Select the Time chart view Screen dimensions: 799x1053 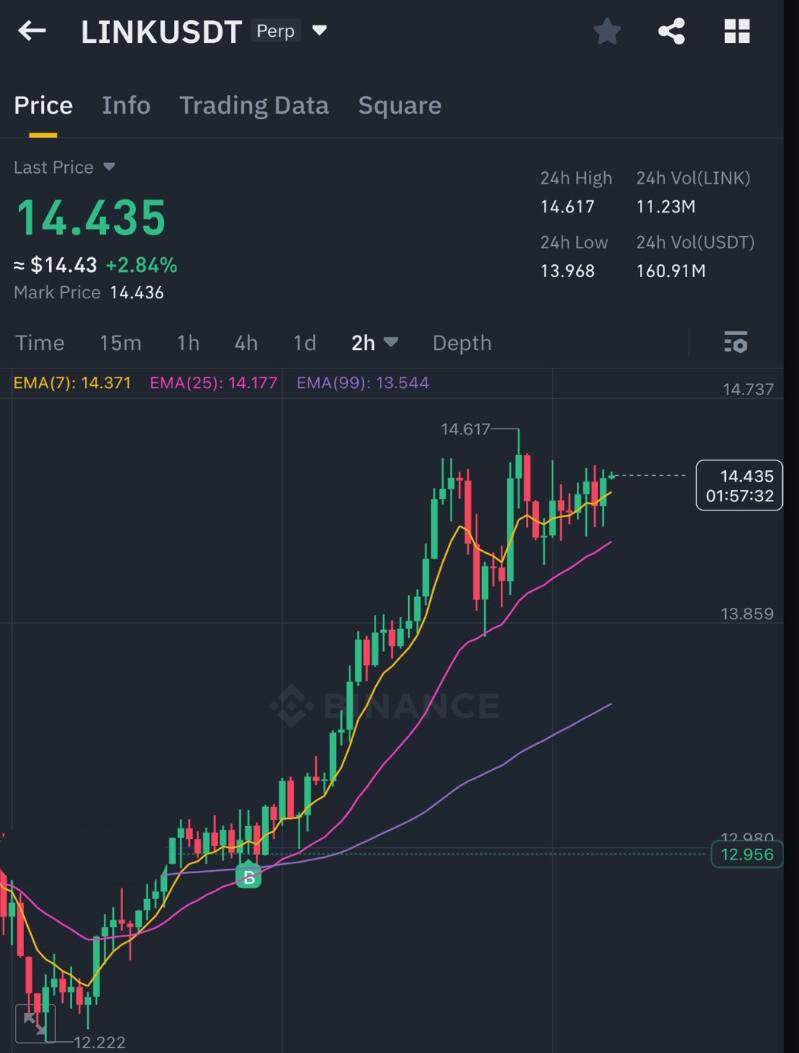pos(40,342)
